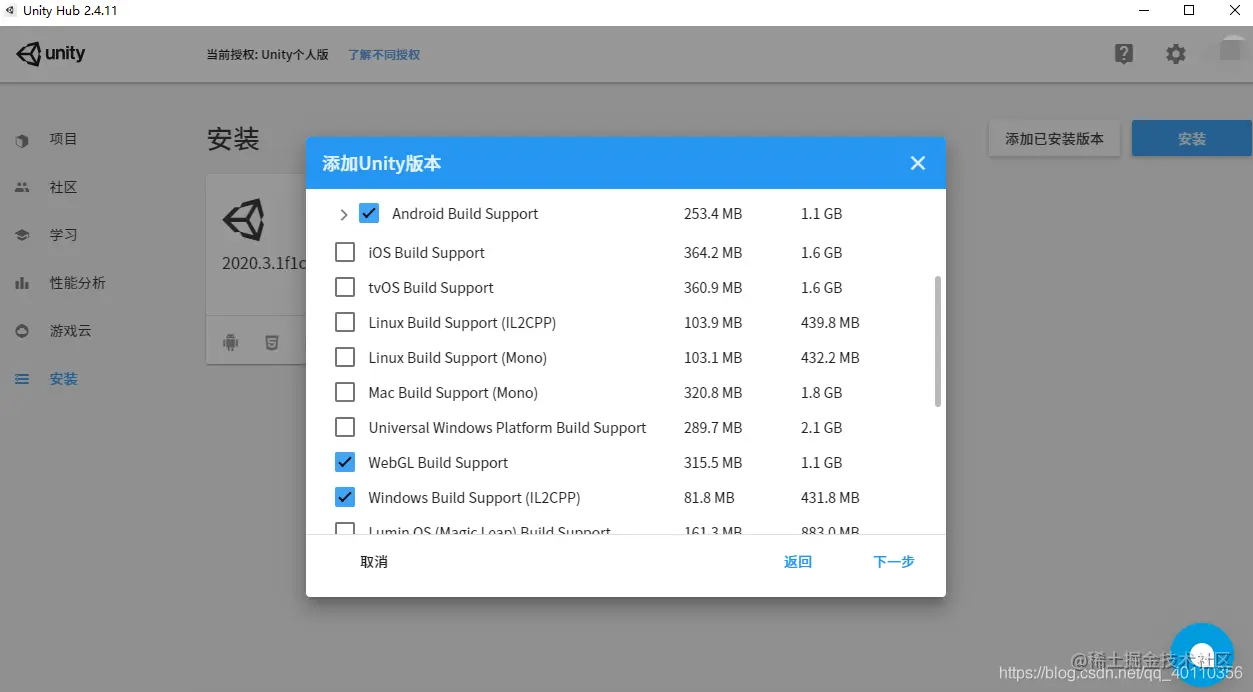This screenshot has width=1253, height=692.
Task: Click the blue 安装 button
Action: [1192, 139]
